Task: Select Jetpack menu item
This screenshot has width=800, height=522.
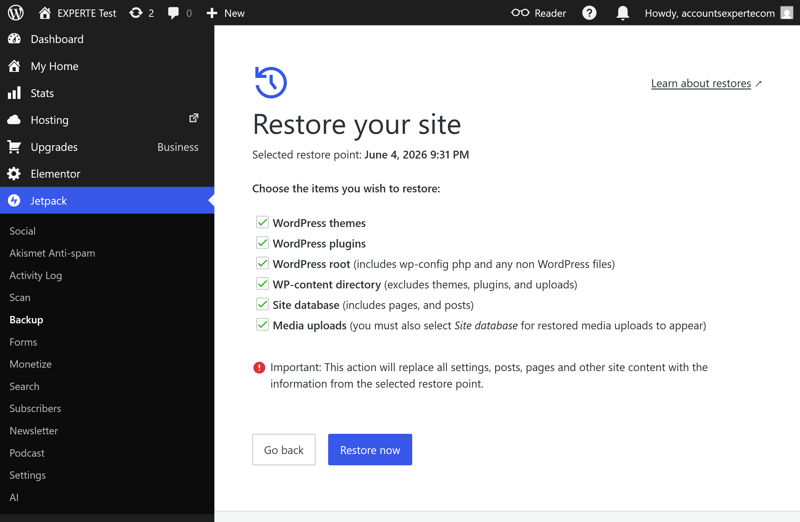Action: click(x=107, y=201)
